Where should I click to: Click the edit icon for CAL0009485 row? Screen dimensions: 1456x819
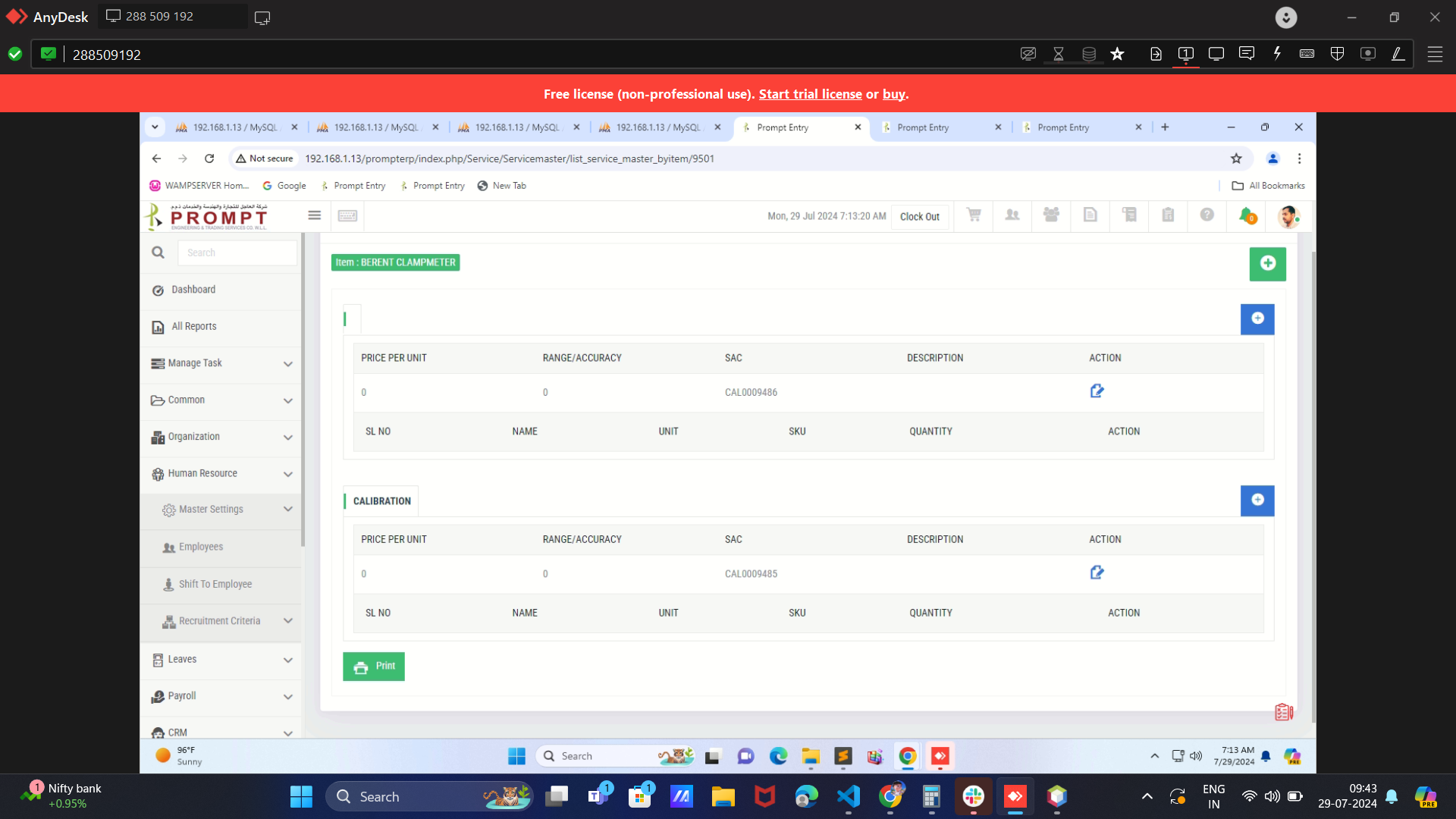(x=1097, y=573)
